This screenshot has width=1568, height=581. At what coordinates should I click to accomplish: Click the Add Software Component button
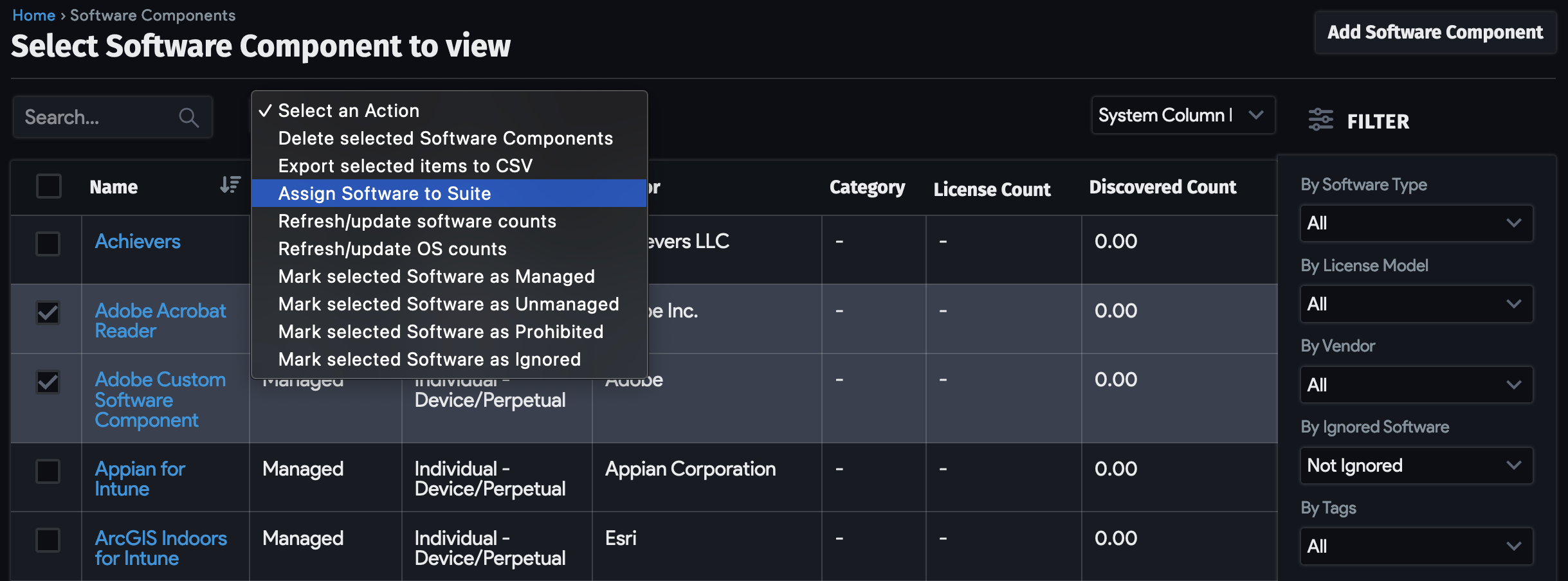1433,32
